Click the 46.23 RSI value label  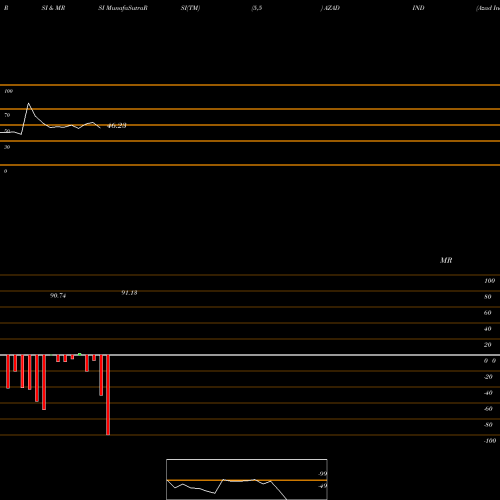click(x=117, y=126)
